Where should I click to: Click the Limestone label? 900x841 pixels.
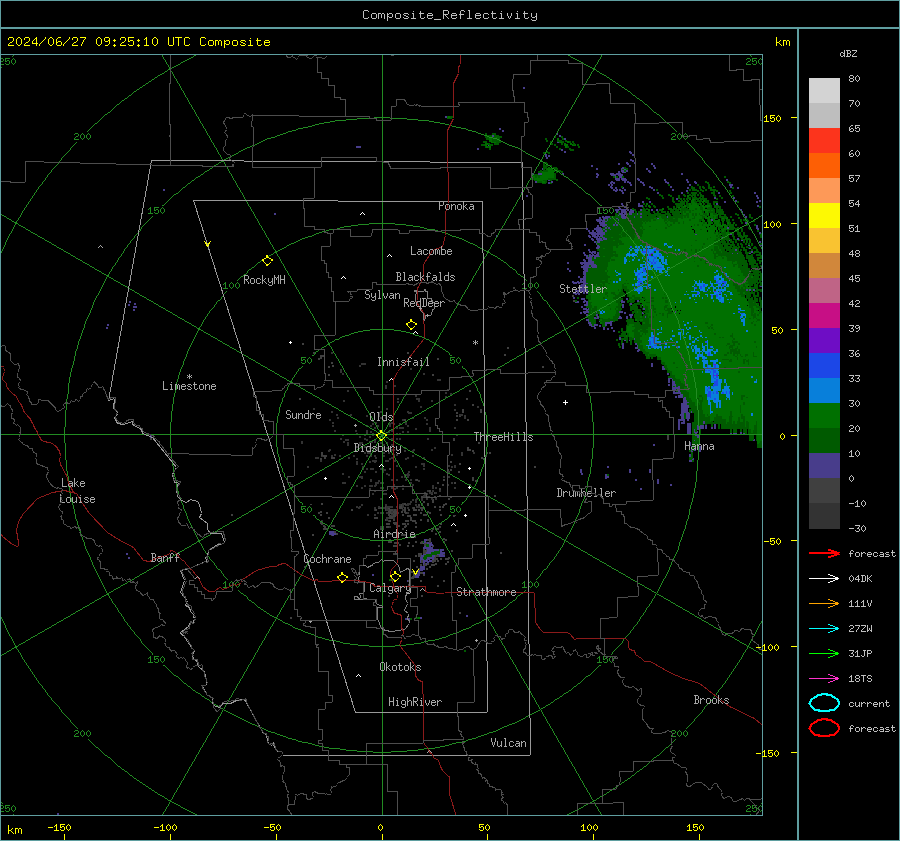[x=189, y=386]
